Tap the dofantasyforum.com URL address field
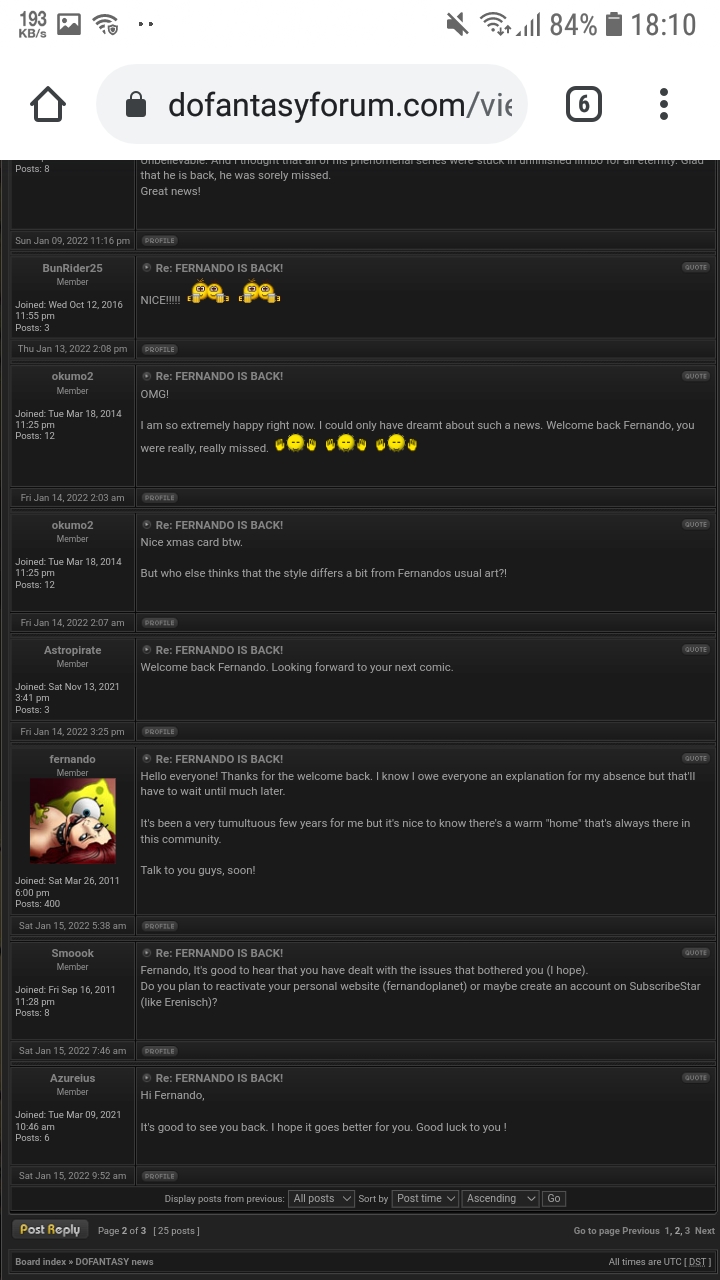720x1280 pixels. (311, 104)
